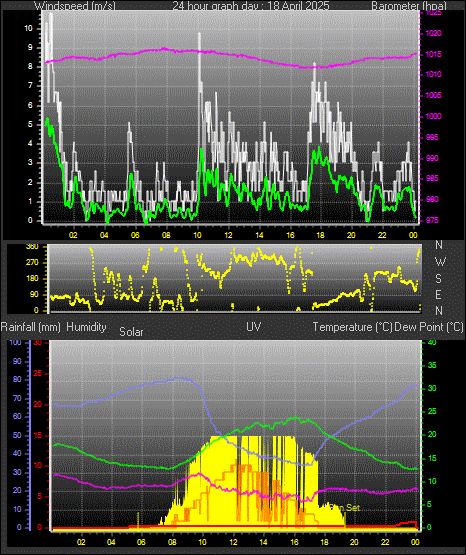Select the 975 barometer axis value

[x=432, y=220]
